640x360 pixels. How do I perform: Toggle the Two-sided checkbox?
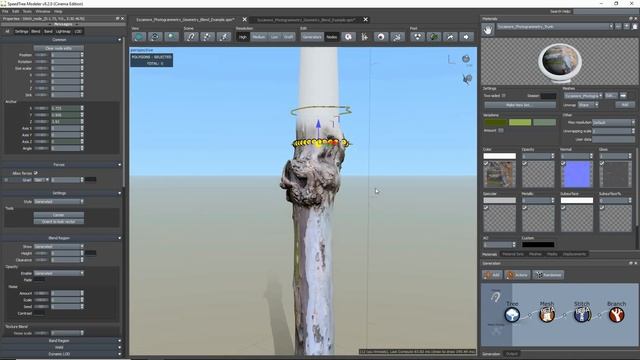point(504,96)
